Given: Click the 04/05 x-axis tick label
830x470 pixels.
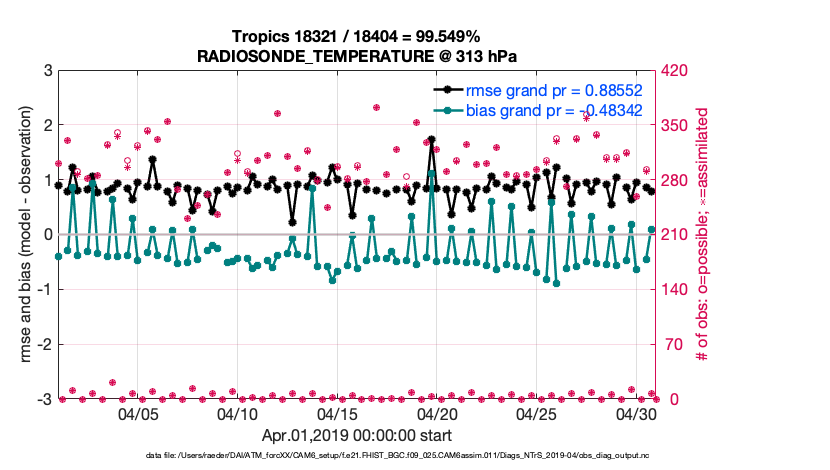Looking at the screenshot, I should pyautogui.click(x=139, y=414).
